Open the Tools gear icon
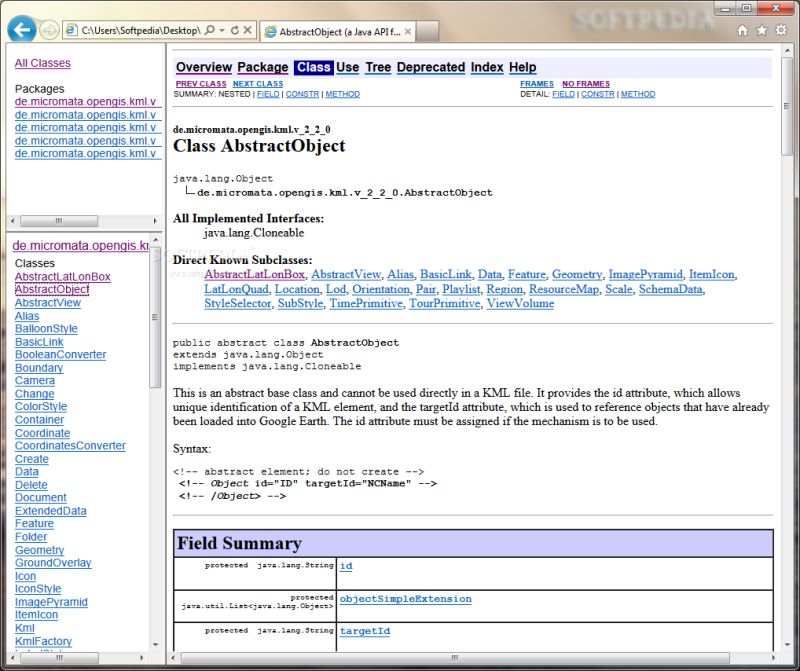Image resolution: width=800 pixels, height=671 pixels. 781,31
